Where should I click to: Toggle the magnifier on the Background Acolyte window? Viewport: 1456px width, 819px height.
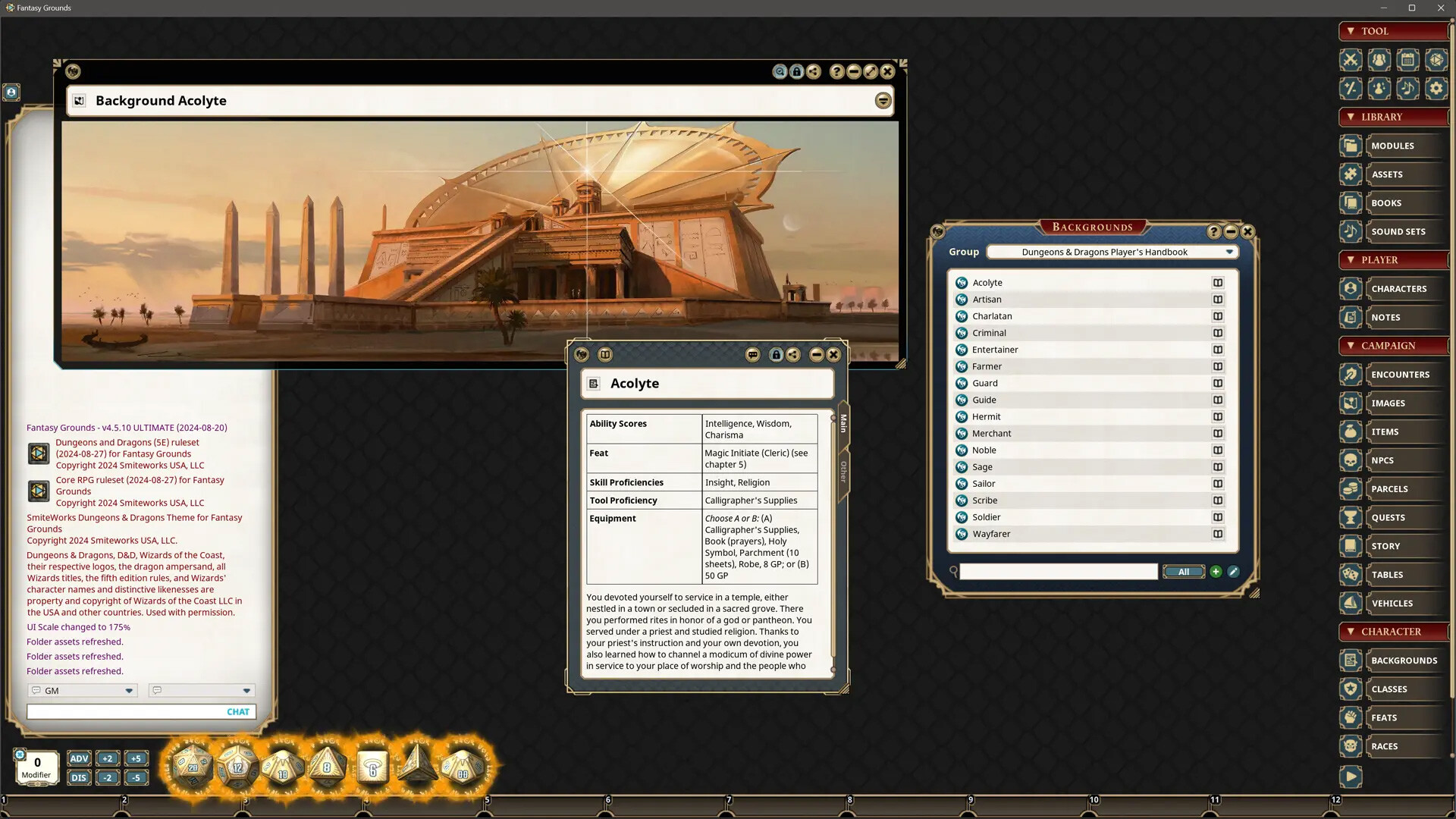(x=780, y=71)
